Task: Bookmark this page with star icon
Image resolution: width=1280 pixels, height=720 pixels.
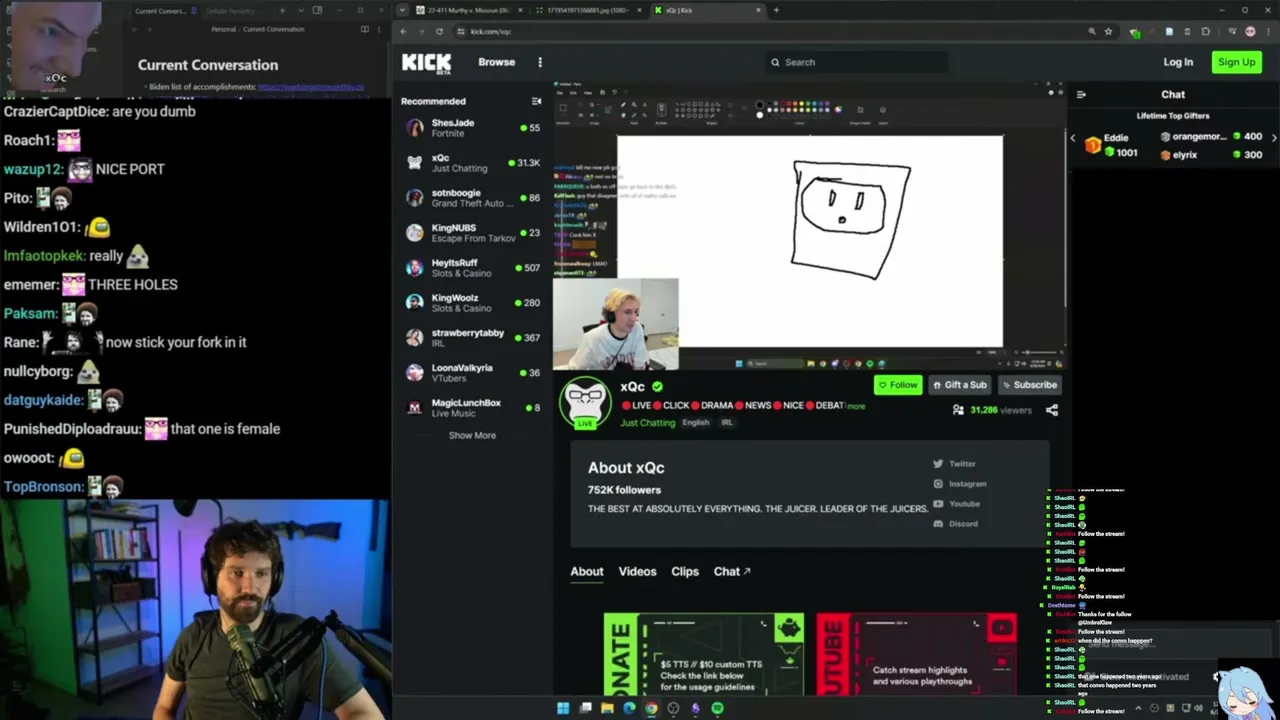Action: (x=1108, y=31)
